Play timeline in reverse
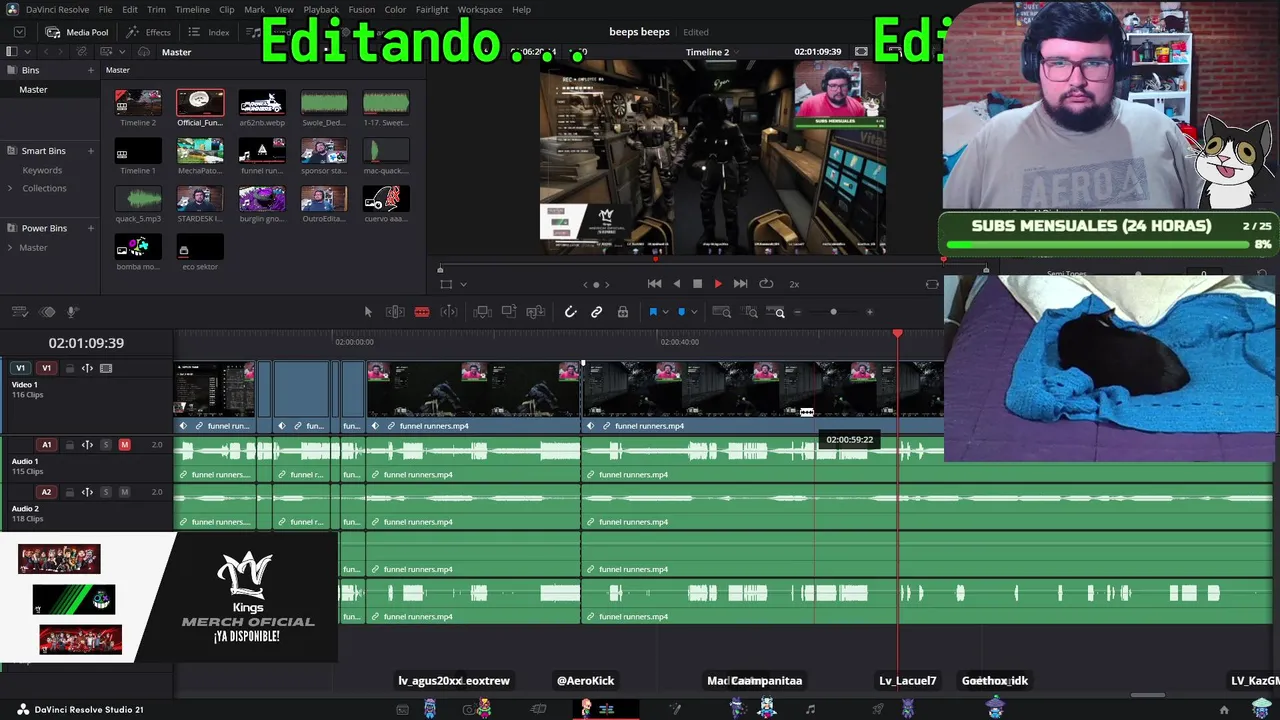This screenshot has height=720, width=1280. click(x=676, y=284)
